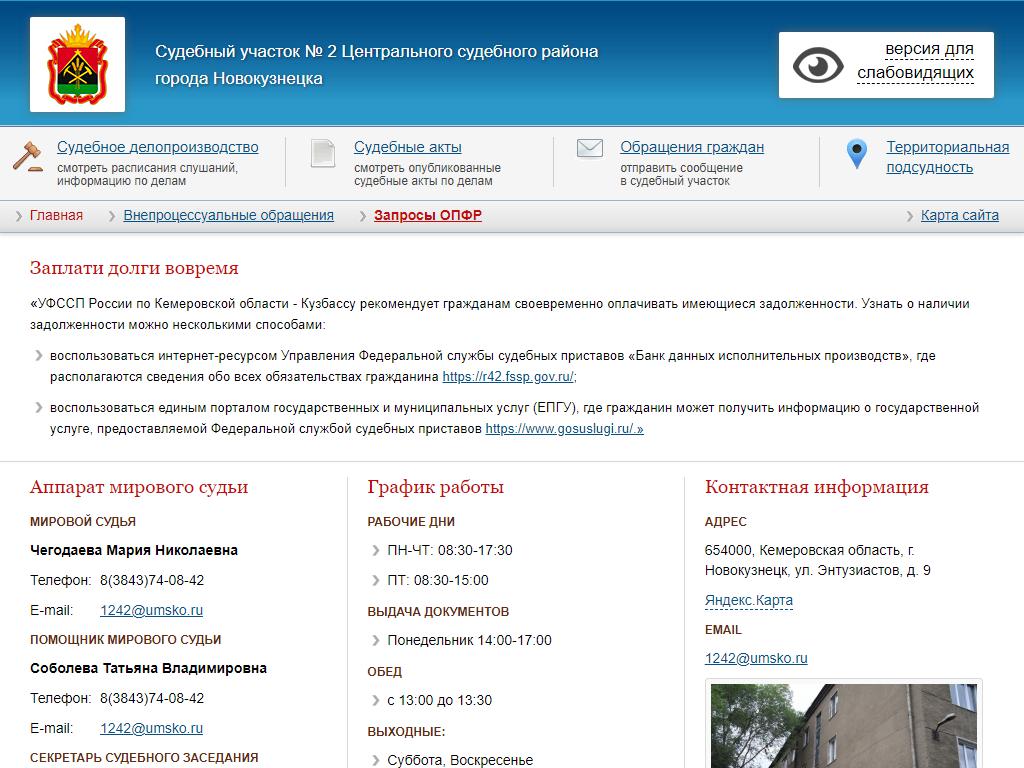Click the envelope icon for citizen appeals
Screen dimensions: 1024x768
[x=589, y=149]
